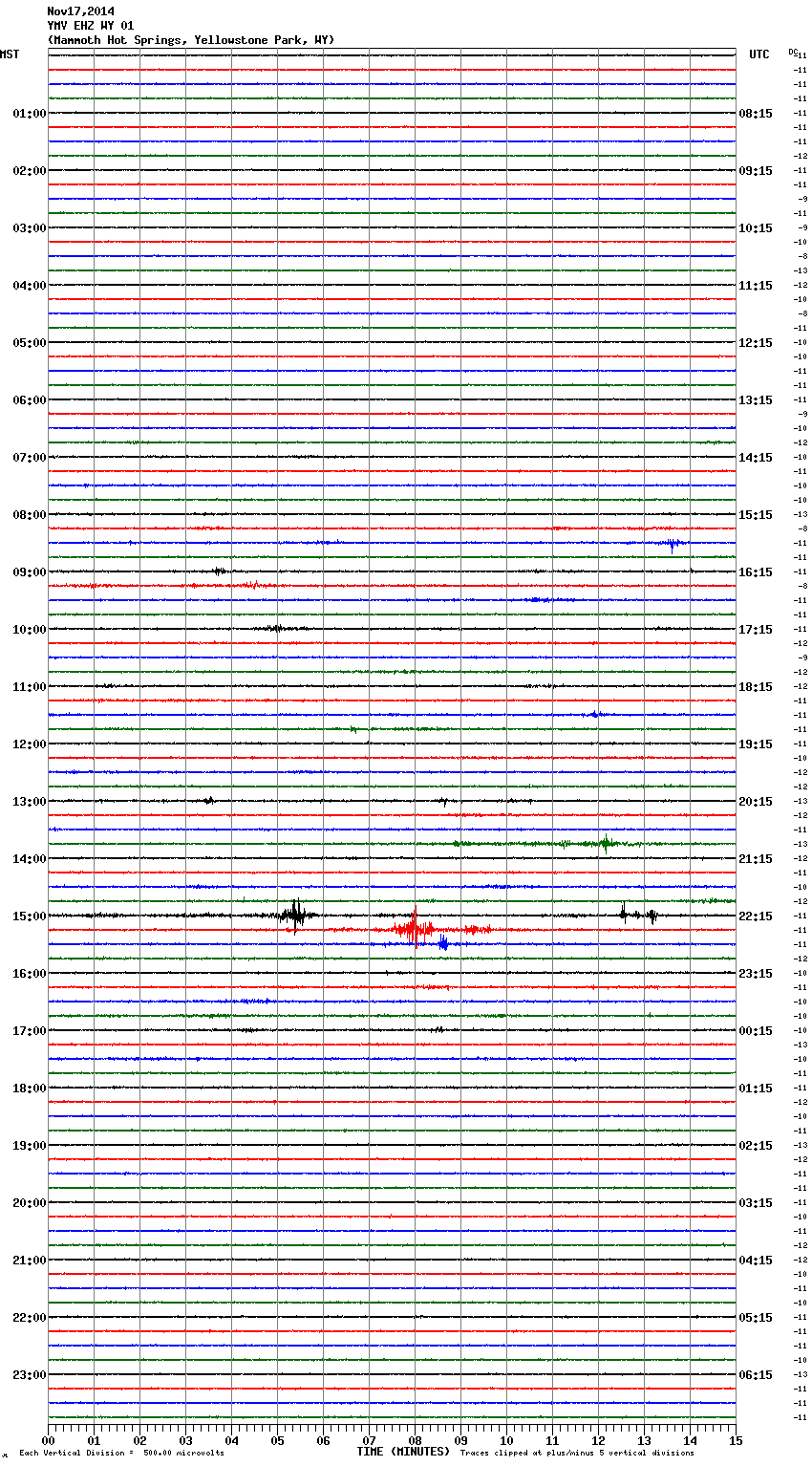Click the 03:15 UTC time label
The image size is (812, 1466).
(756, 1203)
